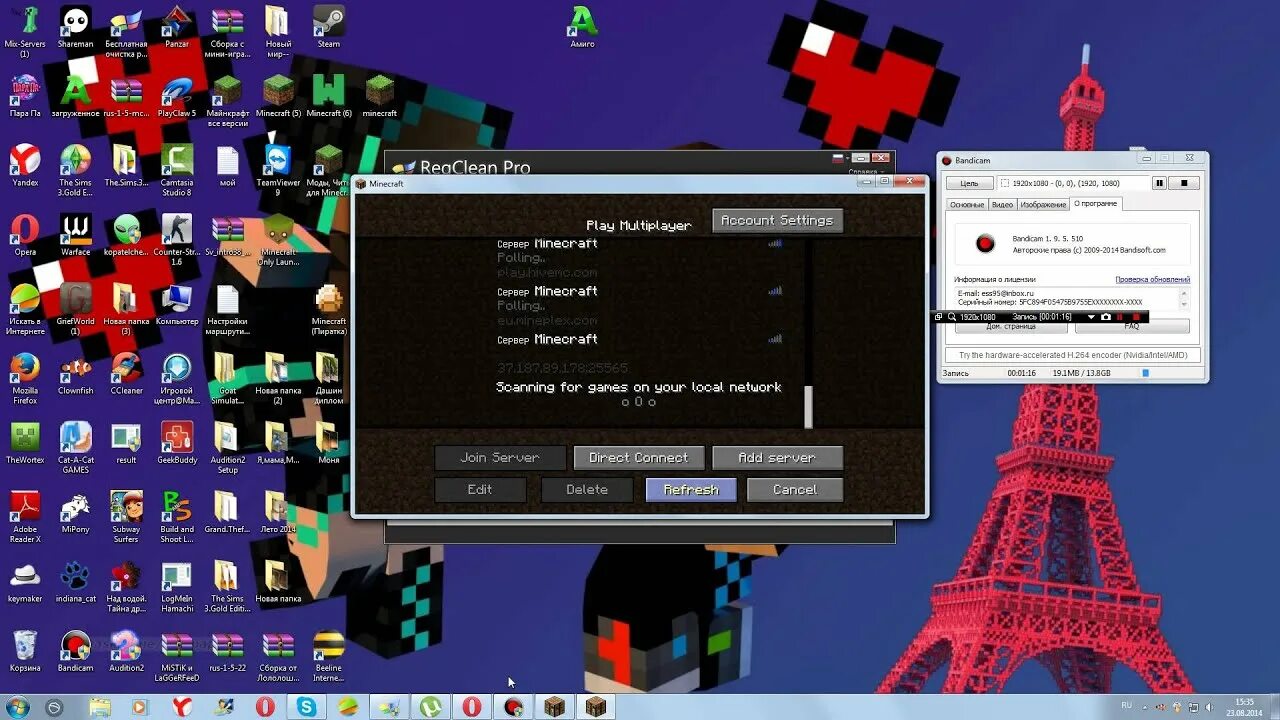Select the Opera desktop icon

(x=25, y=235)
